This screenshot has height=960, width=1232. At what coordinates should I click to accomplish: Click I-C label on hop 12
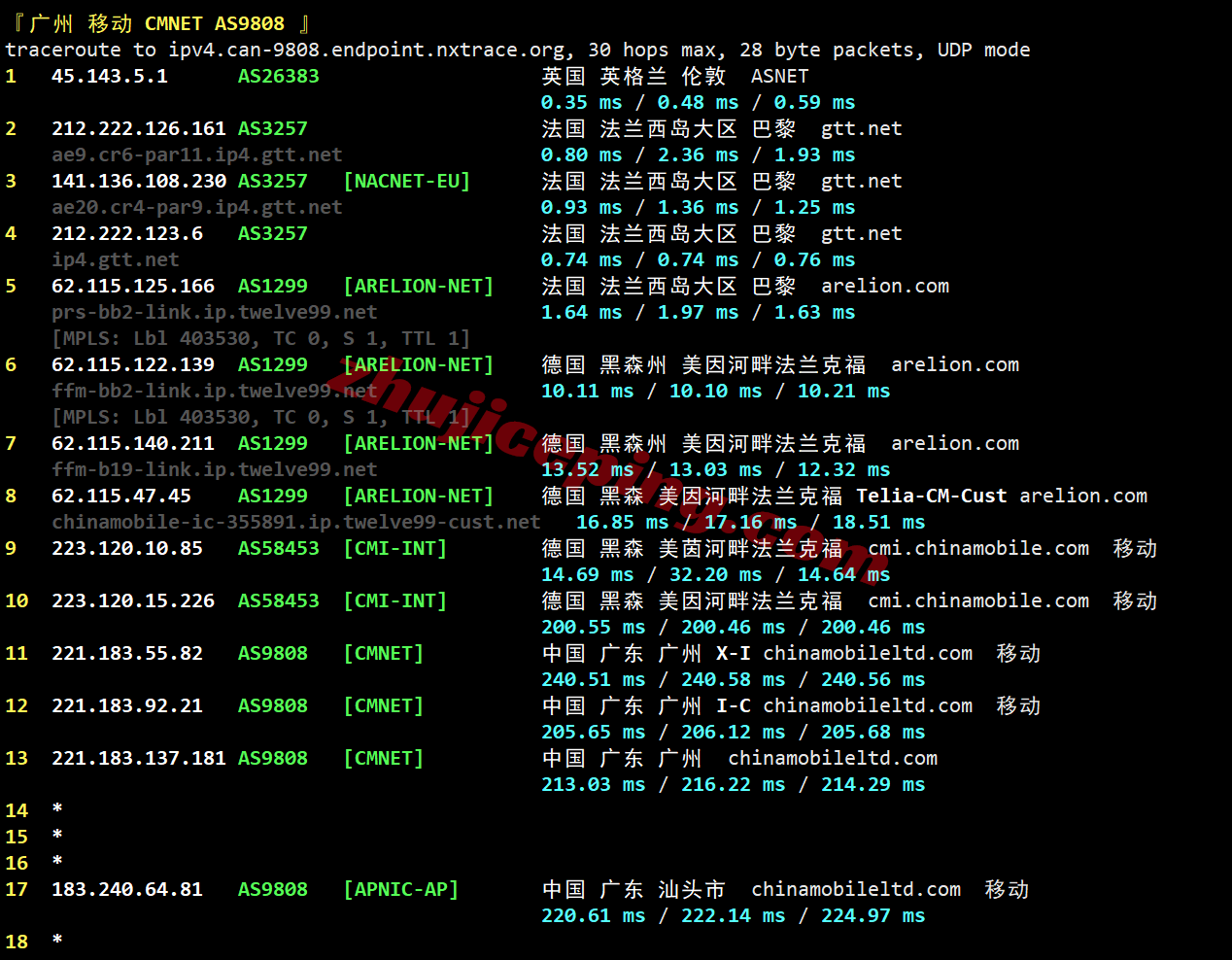click(x=734, y=705)
